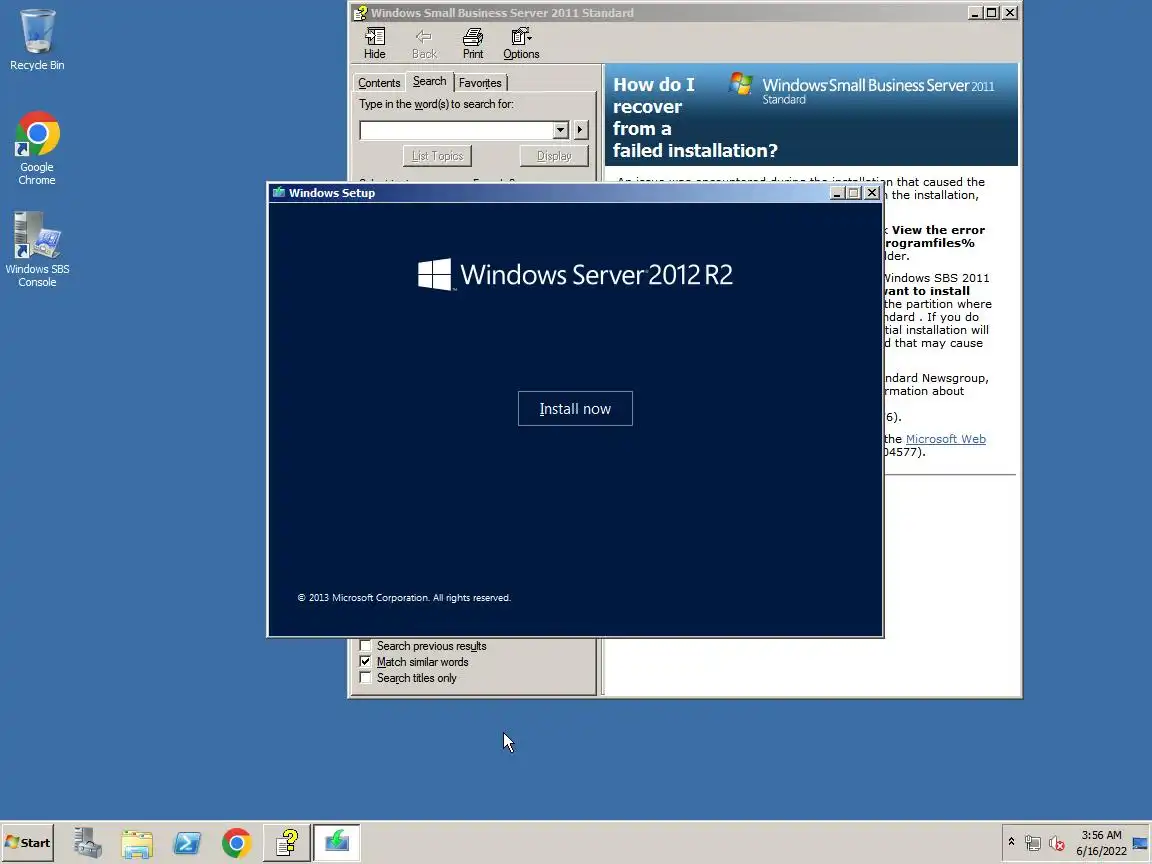Enable Search titles only checkbox
1152x864 pixels.
(x=365, y=678)
